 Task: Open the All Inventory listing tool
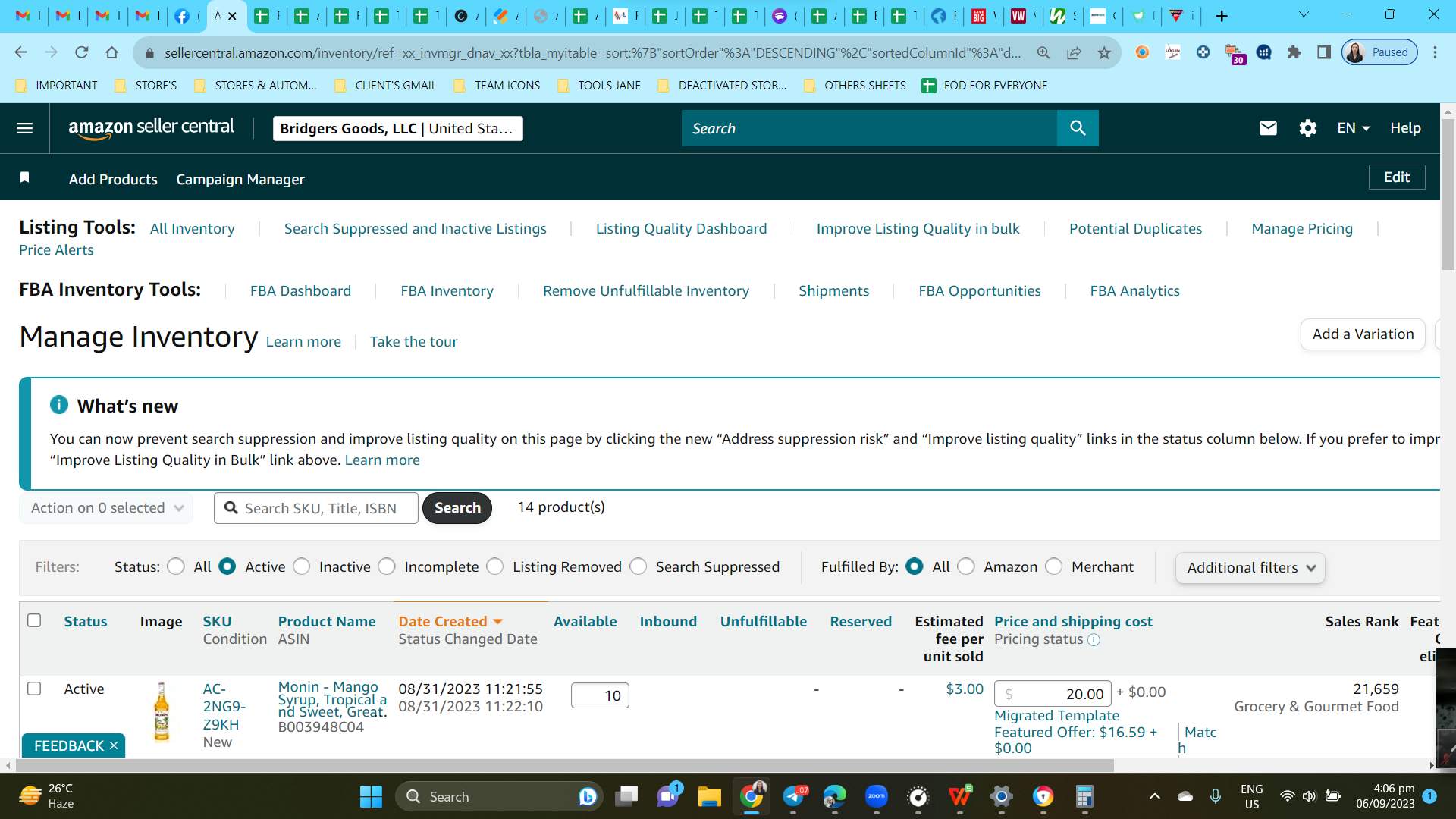tap(192, 228)
